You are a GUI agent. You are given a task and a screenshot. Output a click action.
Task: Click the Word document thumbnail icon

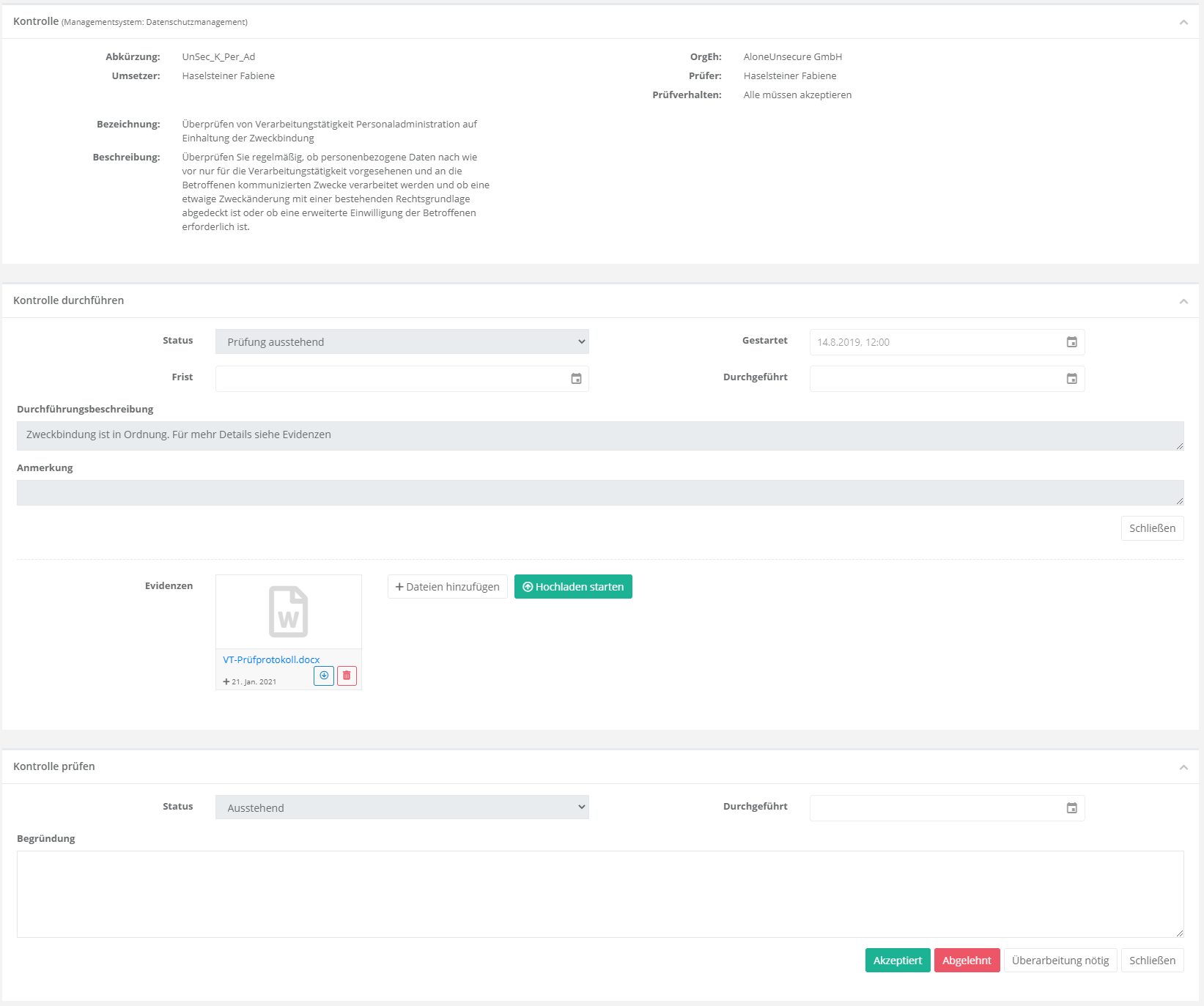click(288, 612)
